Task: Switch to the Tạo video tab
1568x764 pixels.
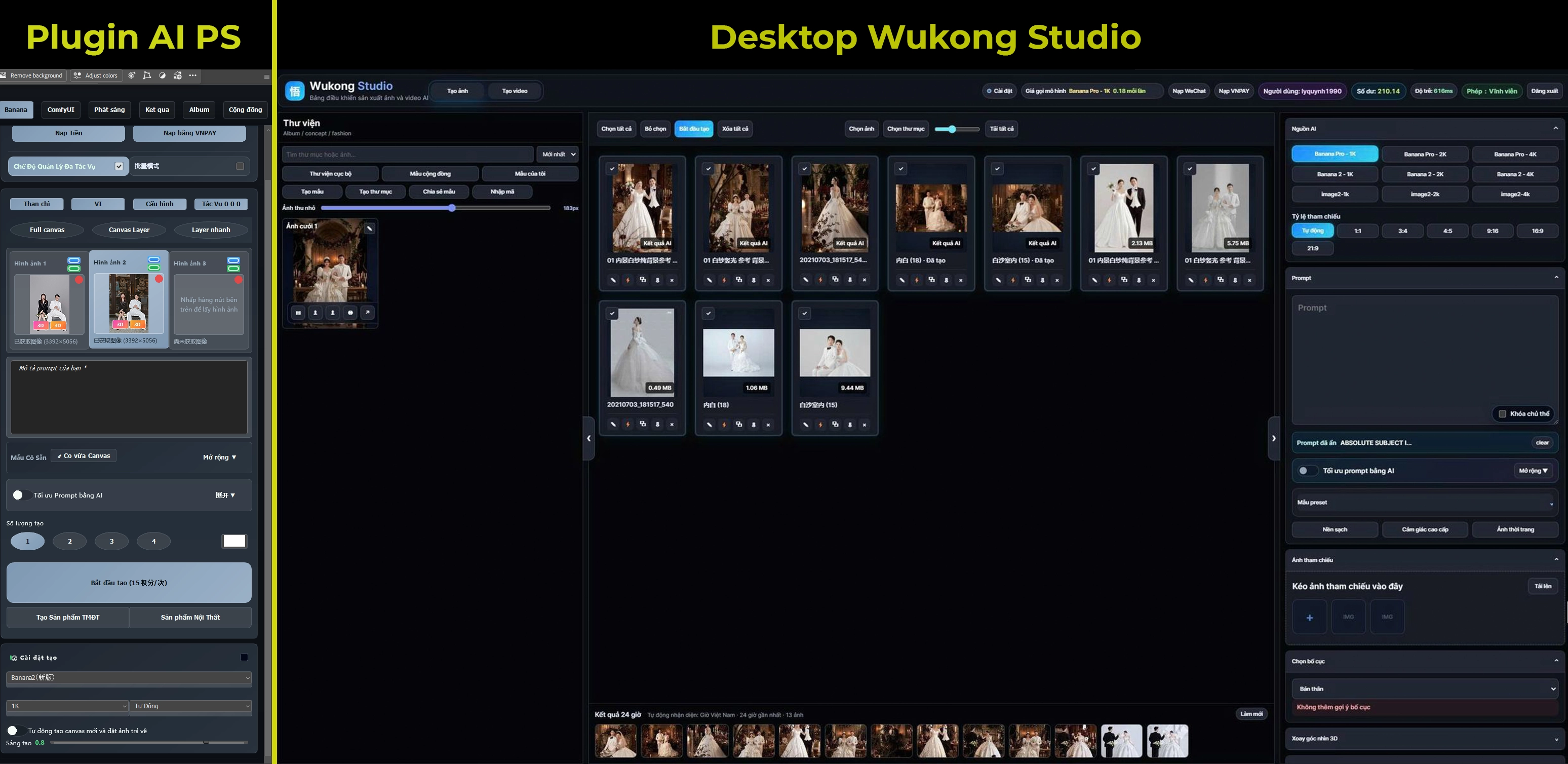Action: pyautogui.click(x=515, y=91)
